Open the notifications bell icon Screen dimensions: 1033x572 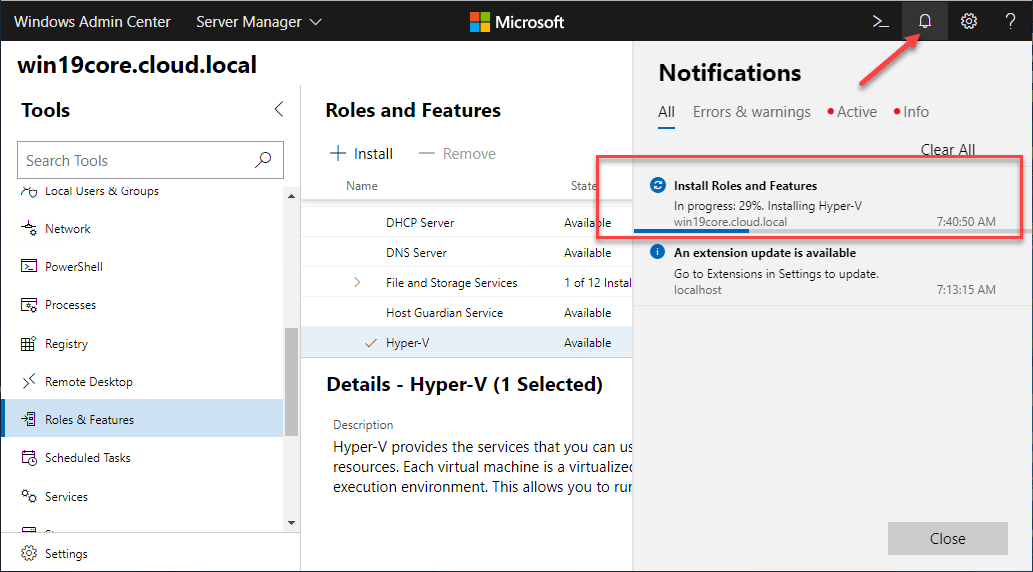tap(925, 21)
